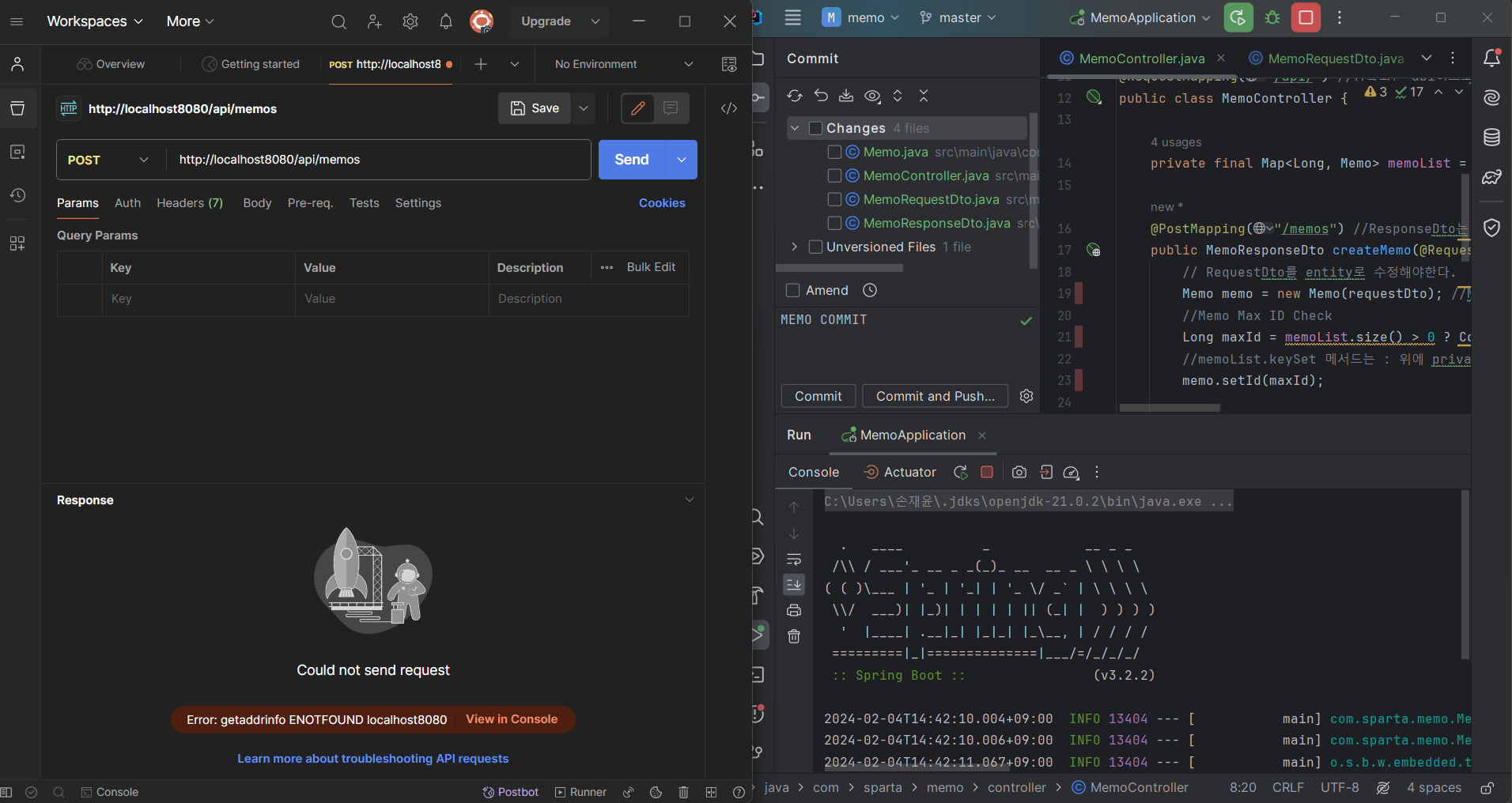Open Postman invite collaborators icon

[375, 22]
